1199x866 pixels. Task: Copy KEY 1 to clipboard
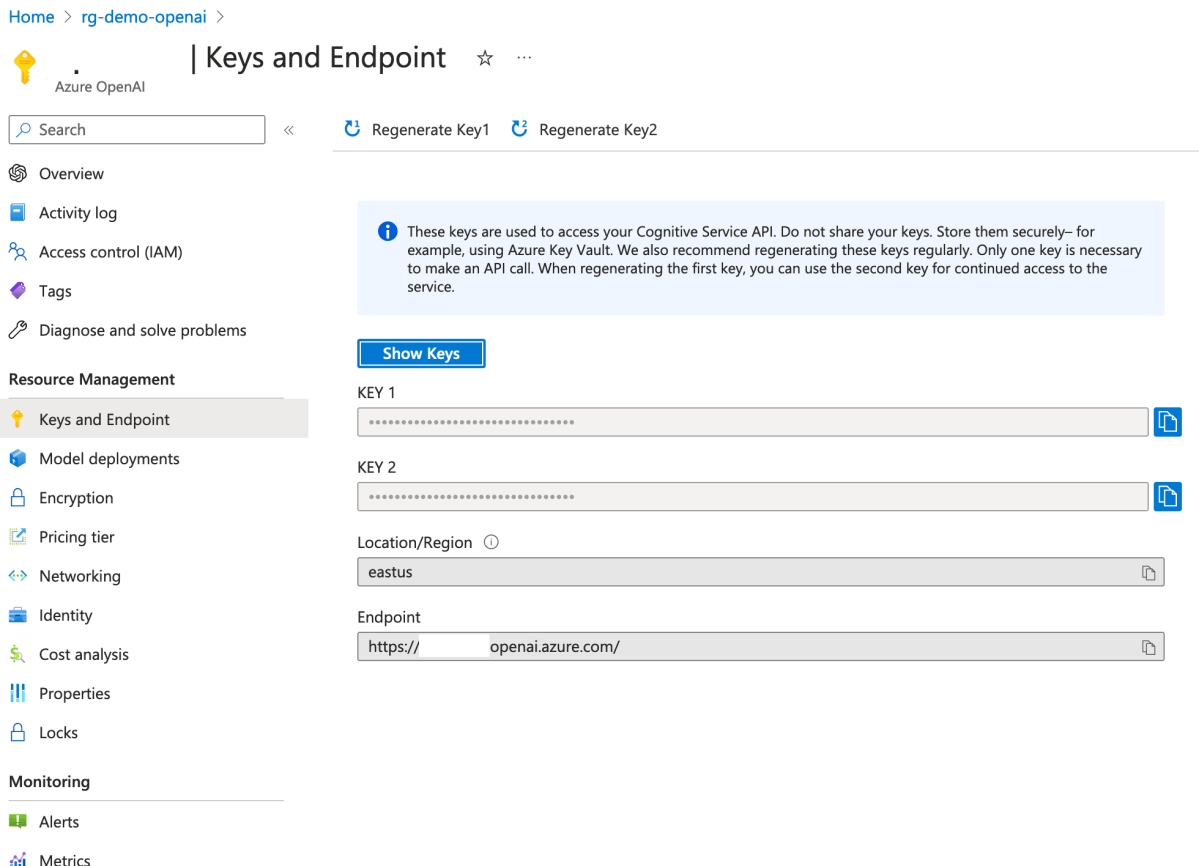point(1167,422)
